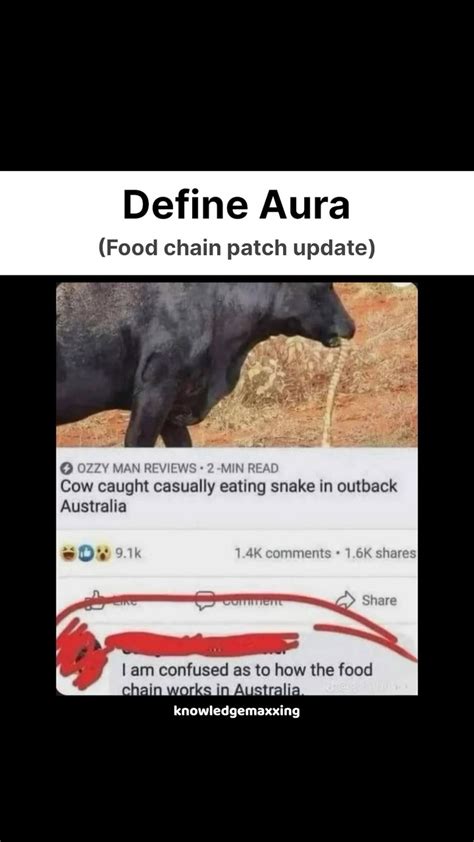Click the Define Aura title
Viewport: 474px width, 842px height.
pos(237,205)
